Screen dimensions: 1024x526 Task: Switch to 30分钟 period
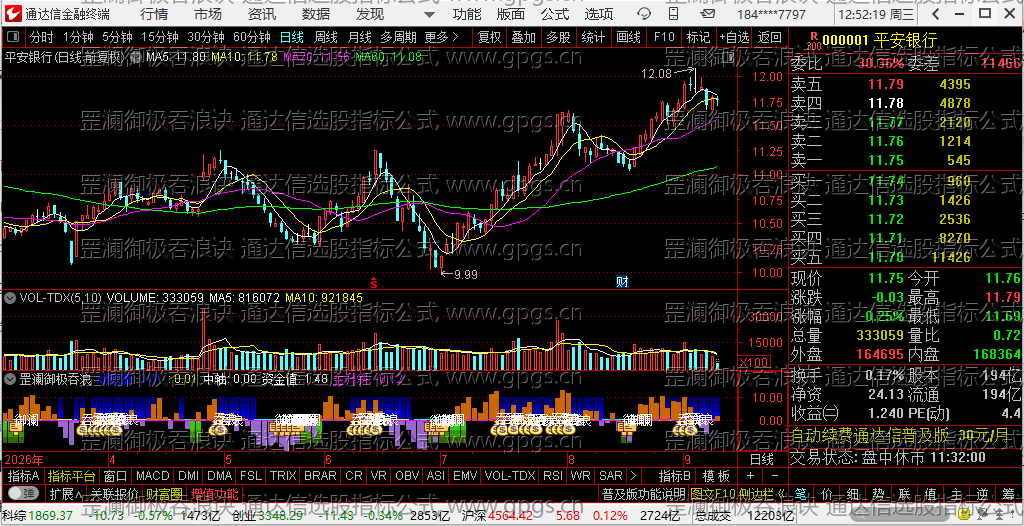[x=206, y=37]
